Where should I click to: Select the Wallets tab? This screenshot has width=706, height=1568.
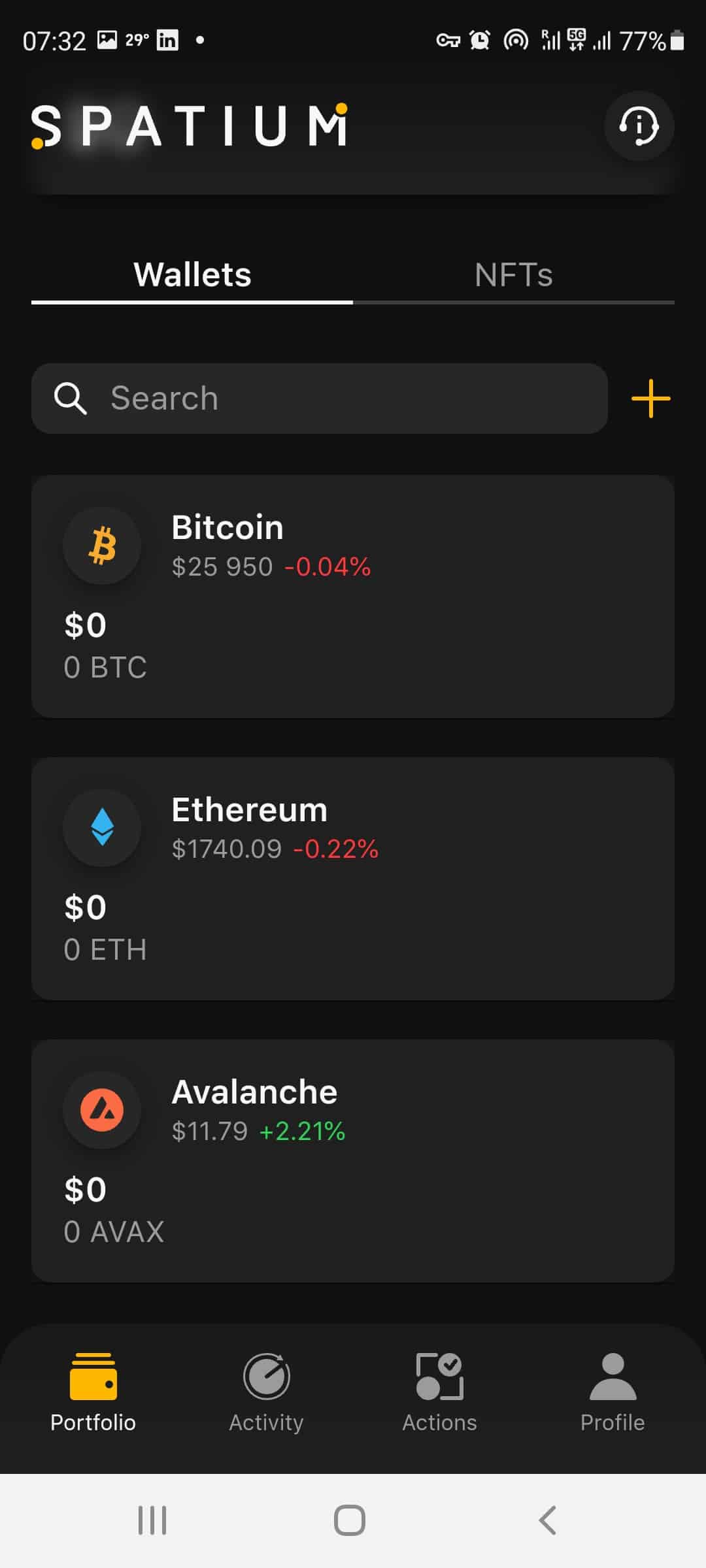(192, 275)
